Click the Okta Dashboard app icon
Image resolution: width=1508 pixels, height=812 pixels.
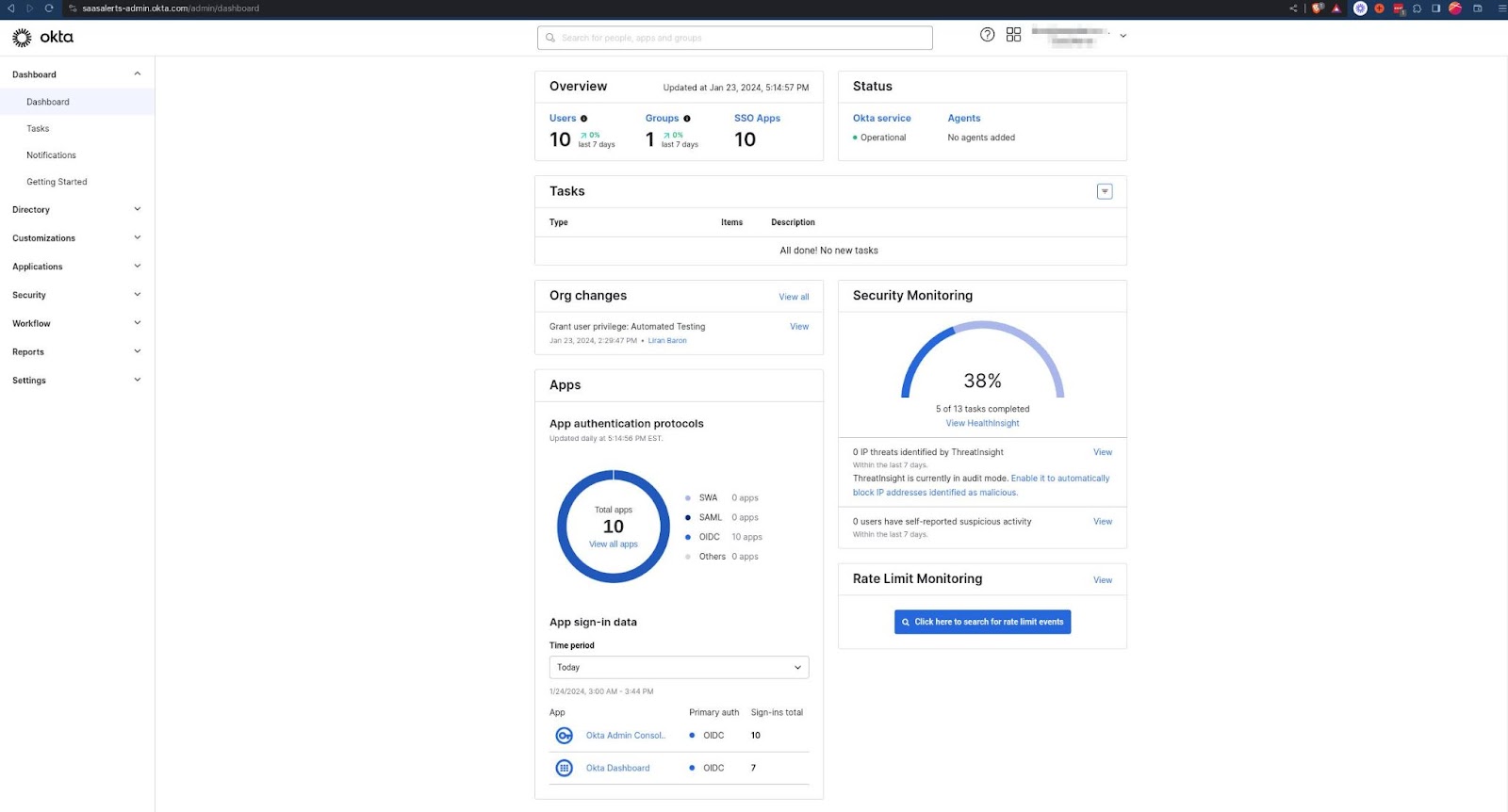564,768
